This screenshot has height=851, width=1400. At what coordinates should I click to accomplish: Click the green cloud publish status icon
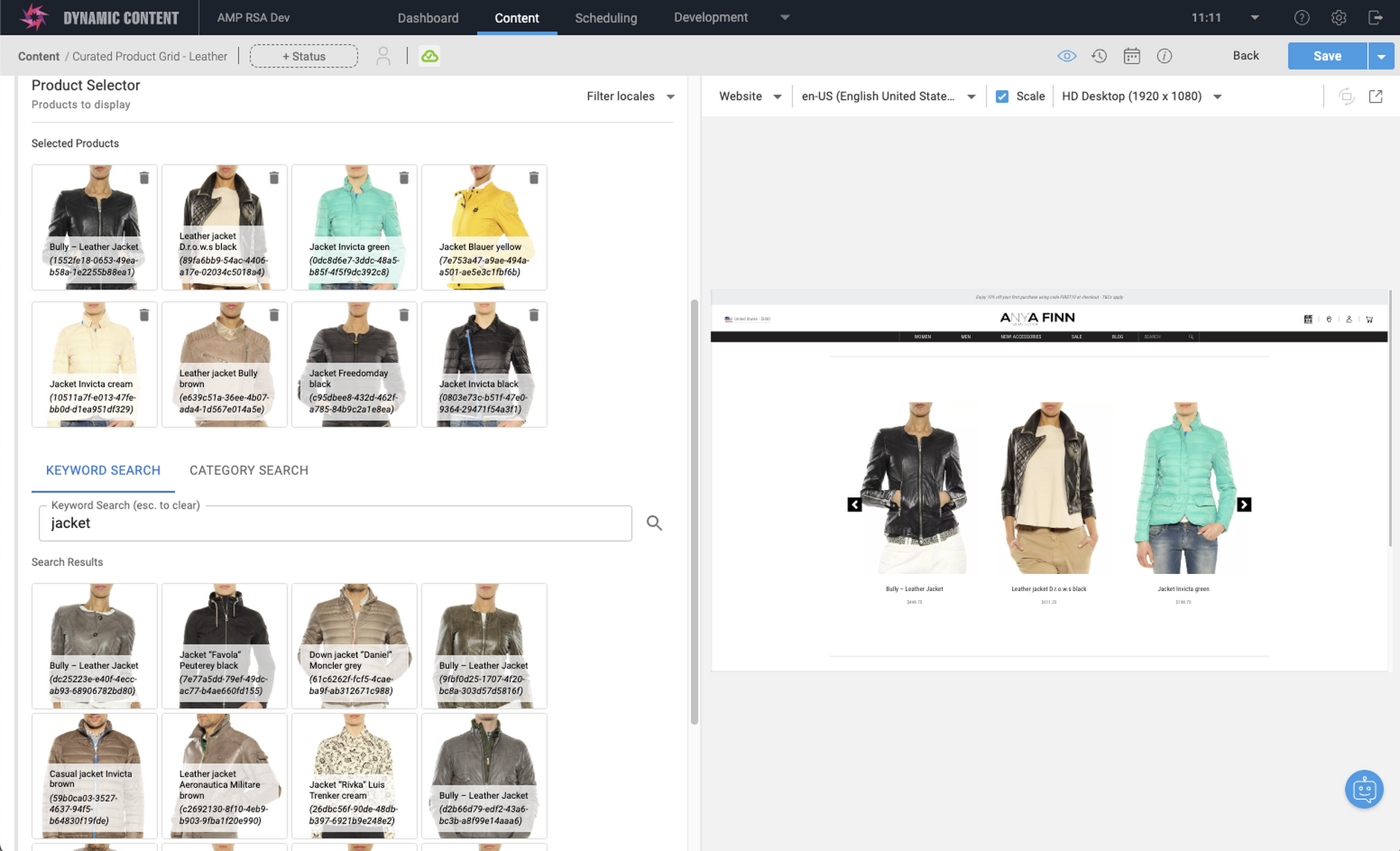coord(430,56)
